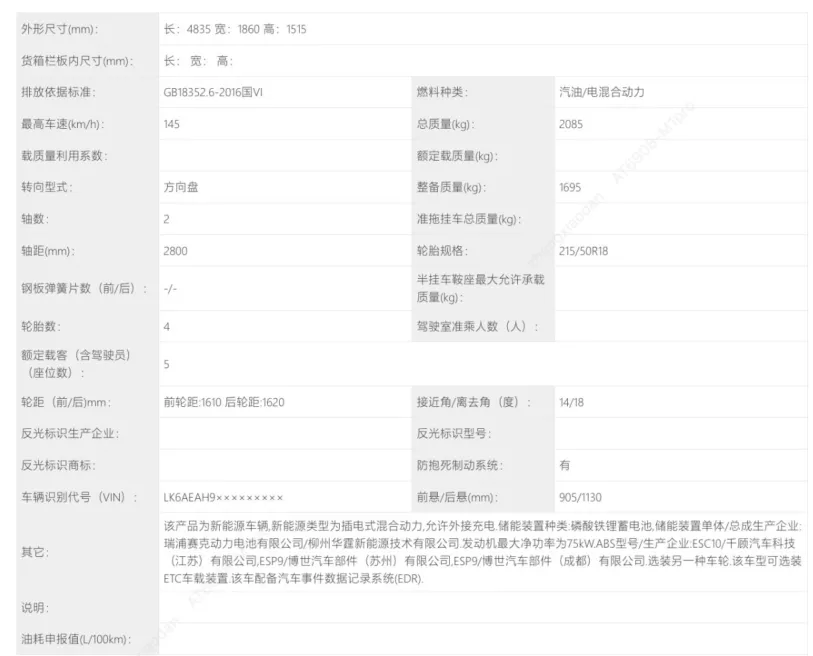This screenshot has width=813, height=656.
Task: Click the 驾驶室准乘人数（人） label
Action: (478, 326)
